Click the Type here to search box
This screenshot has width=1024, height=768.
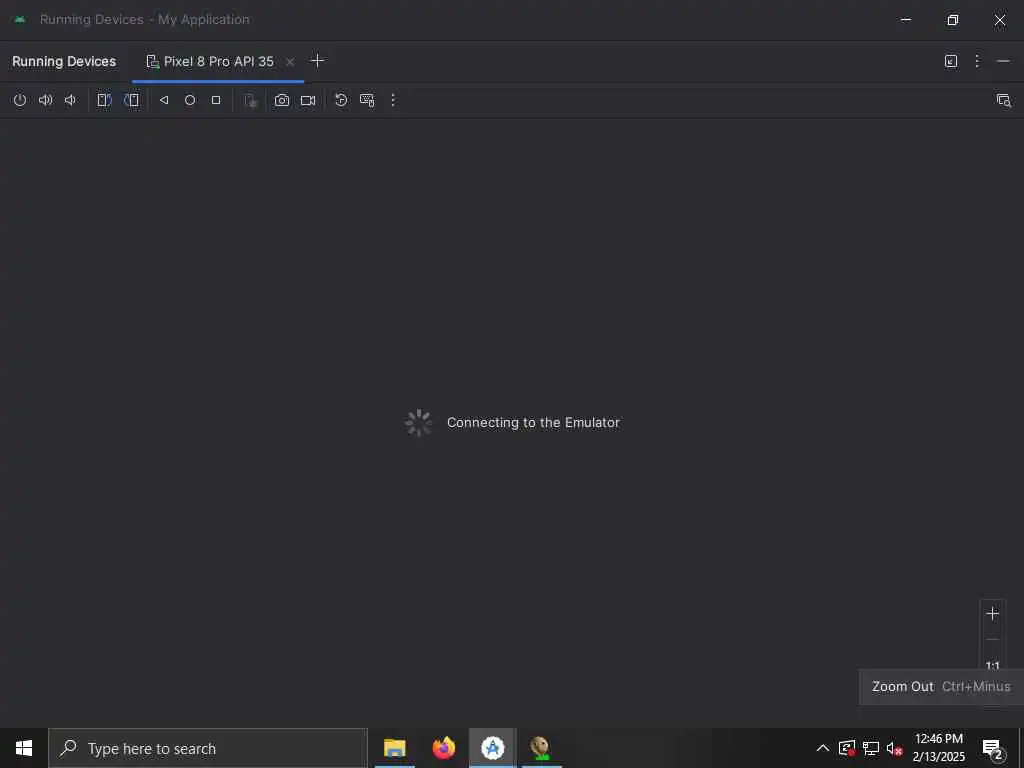[x=208, y=748]
